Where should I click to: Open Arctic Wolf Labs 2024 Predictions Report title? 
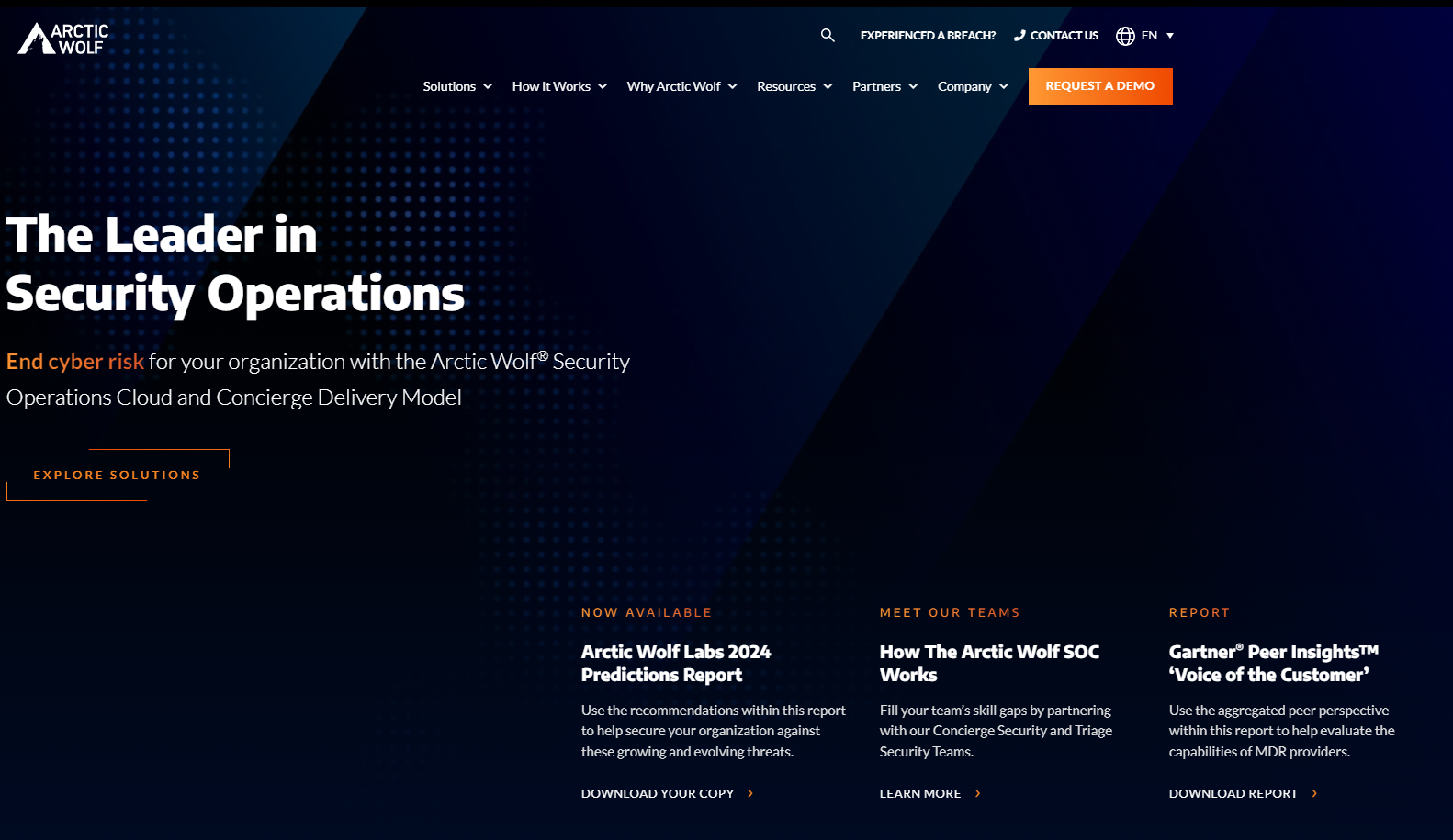point(676,663)
